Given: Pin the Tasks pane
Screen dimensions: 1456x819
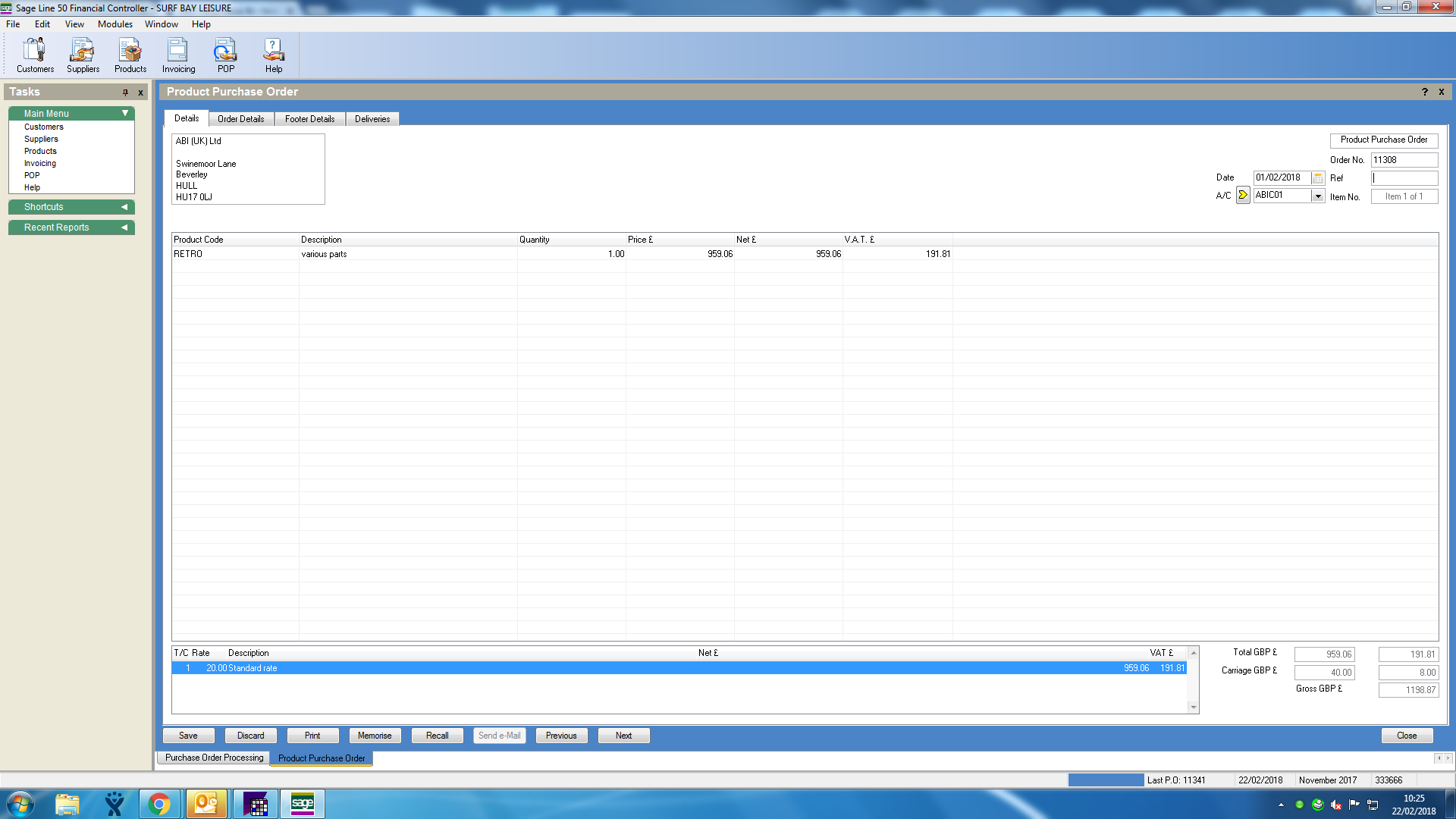Looking at the screenshot, I should click(125, 93).
